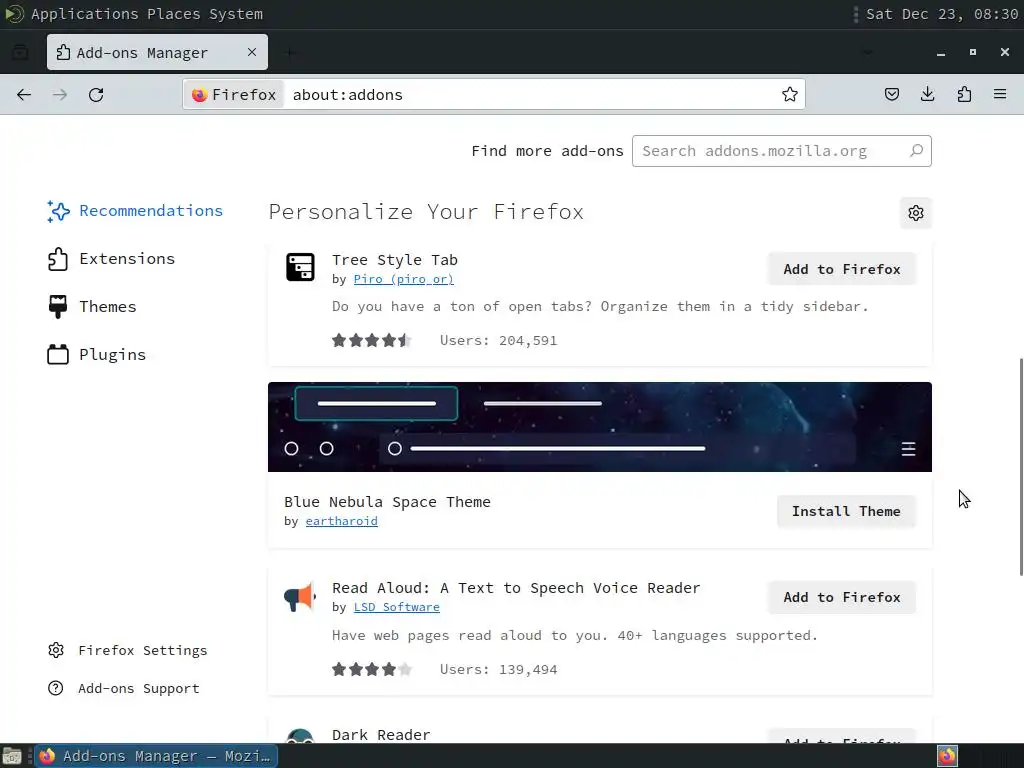Switch to the Extensions category
Viewport: 1024px width, 768px height.
click(111, 259)
